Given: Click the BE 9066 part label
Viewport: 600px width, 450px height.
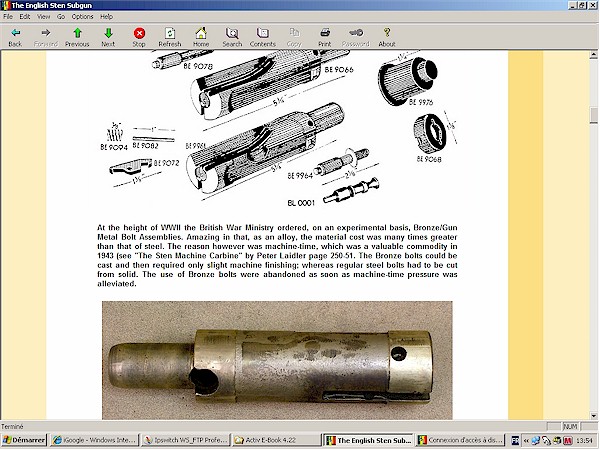Looking at the screenshot, I should coord(339,70).
